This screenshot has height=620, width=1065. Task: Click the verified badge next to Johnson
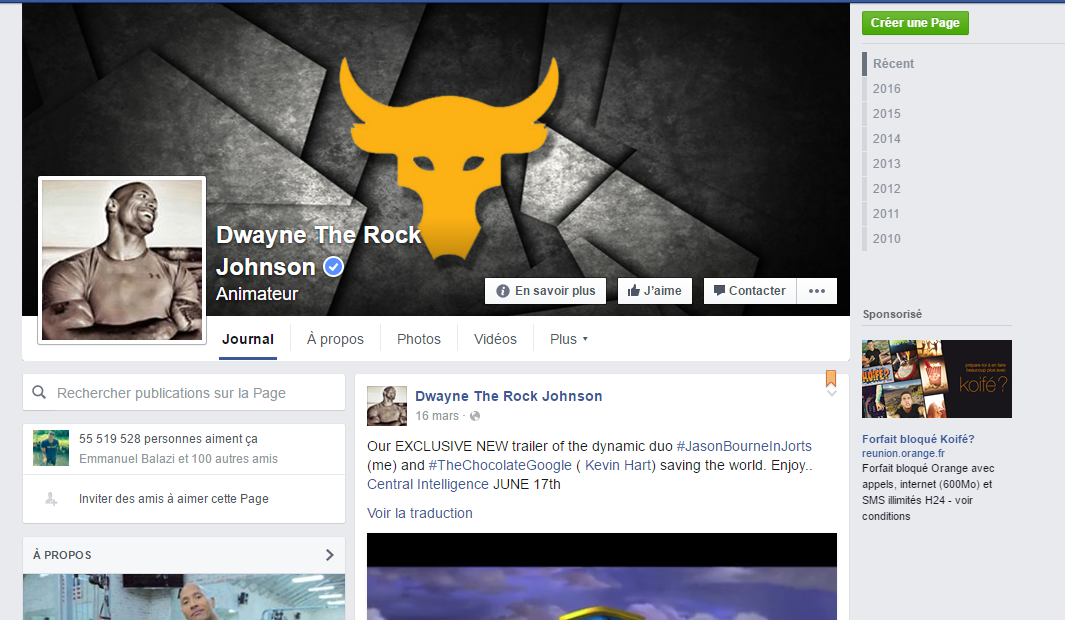tap(334, 267)
